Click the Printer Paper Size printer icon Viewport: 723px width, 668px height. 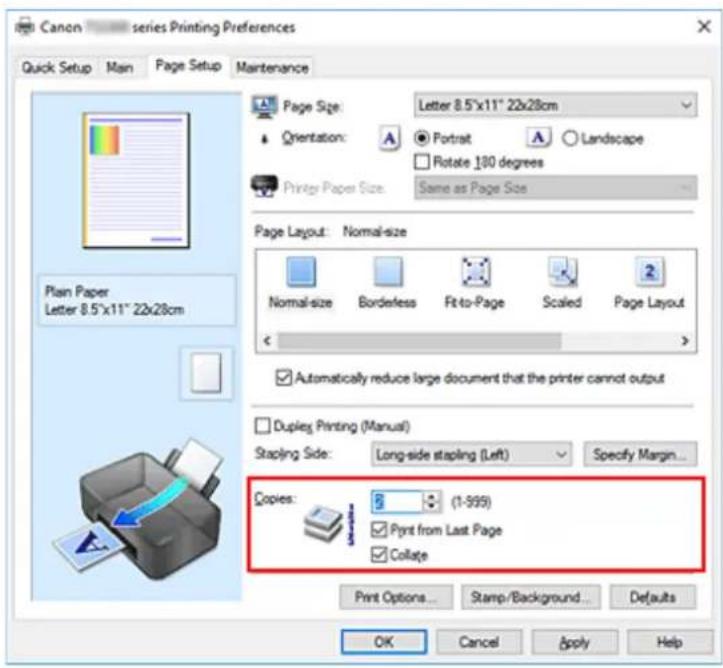click(x=264, y=186)
